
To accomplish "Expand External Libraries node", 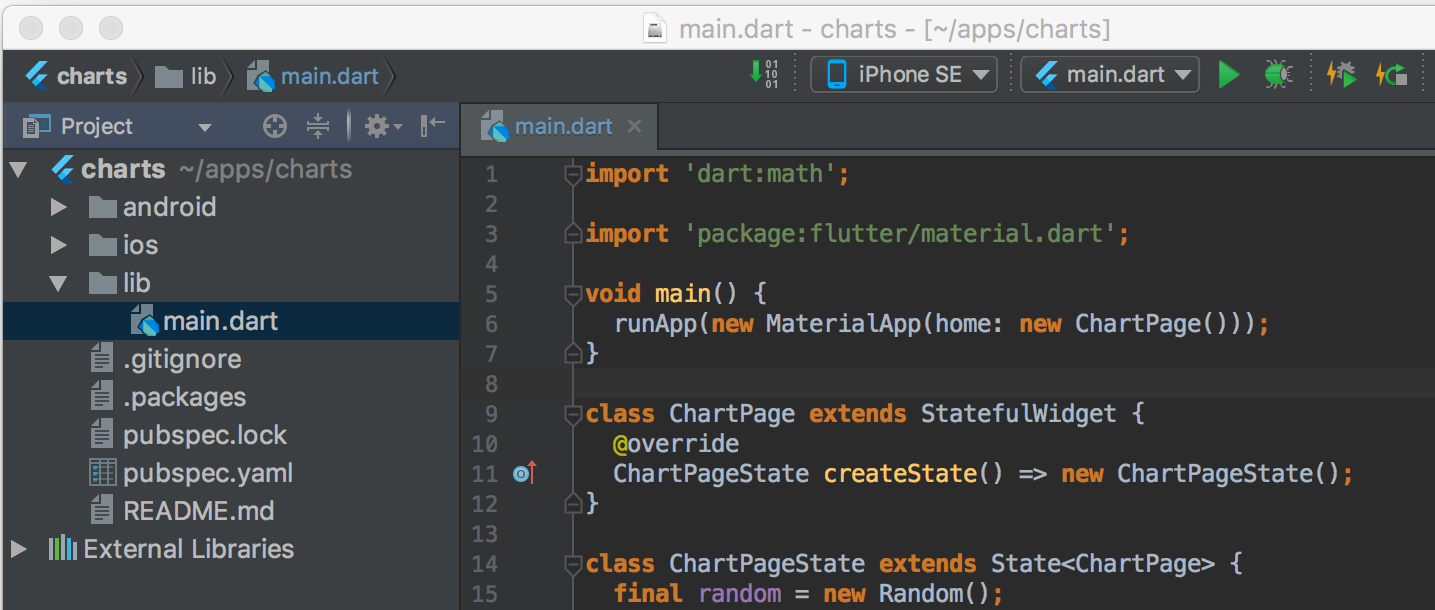I will [18, 549].
